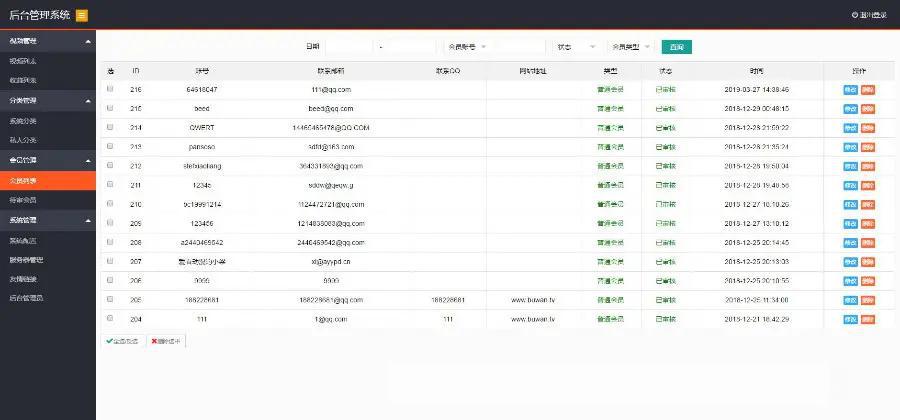900x420 pixels.
Task: Open 系统配置 in the sidebar
Action: [x=23, y=240]
